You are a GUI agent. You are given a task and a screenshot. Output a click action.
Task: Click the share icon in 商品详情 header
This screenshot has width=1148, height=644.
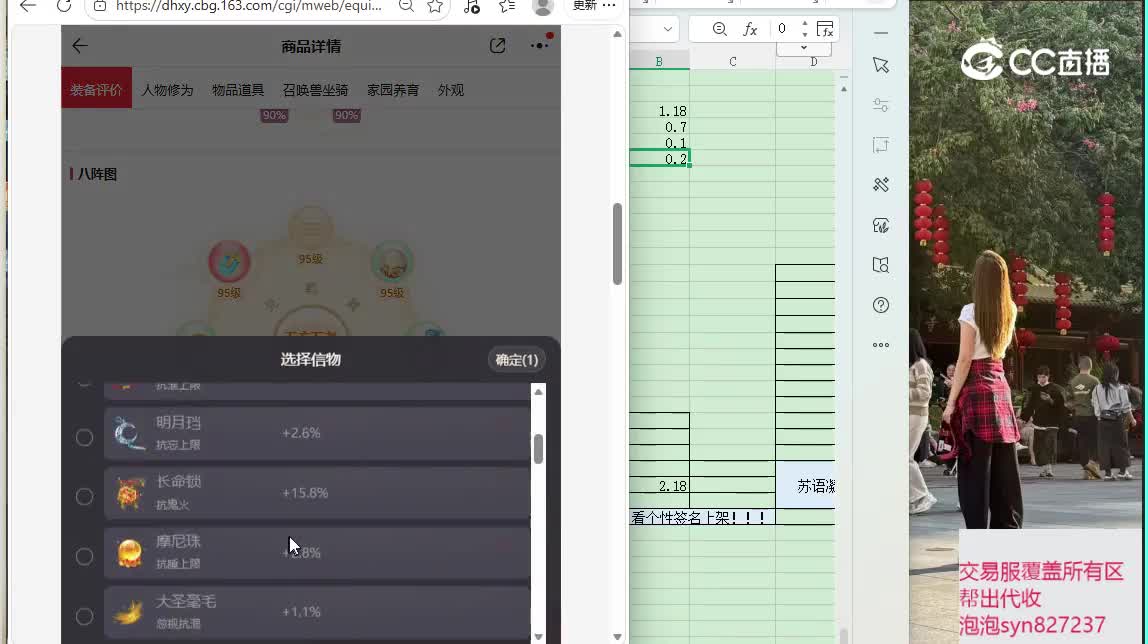(497, 45)
